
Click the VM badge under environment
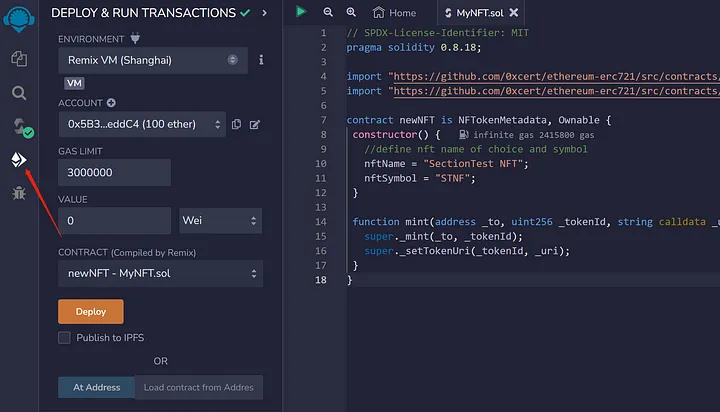click(x=74, y=83)
